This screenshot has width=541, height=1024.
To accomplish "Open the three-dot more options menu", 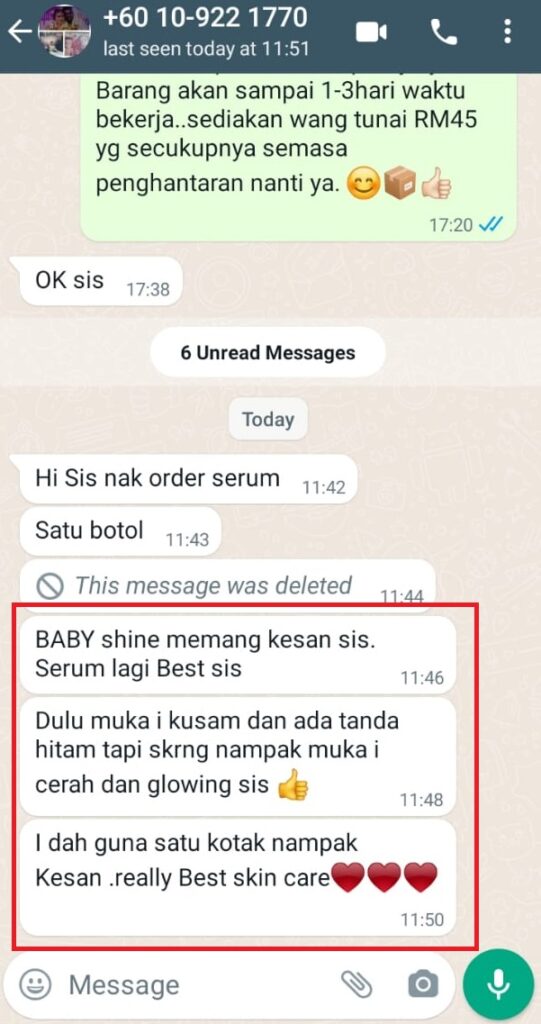I will (x=507, y=31).
